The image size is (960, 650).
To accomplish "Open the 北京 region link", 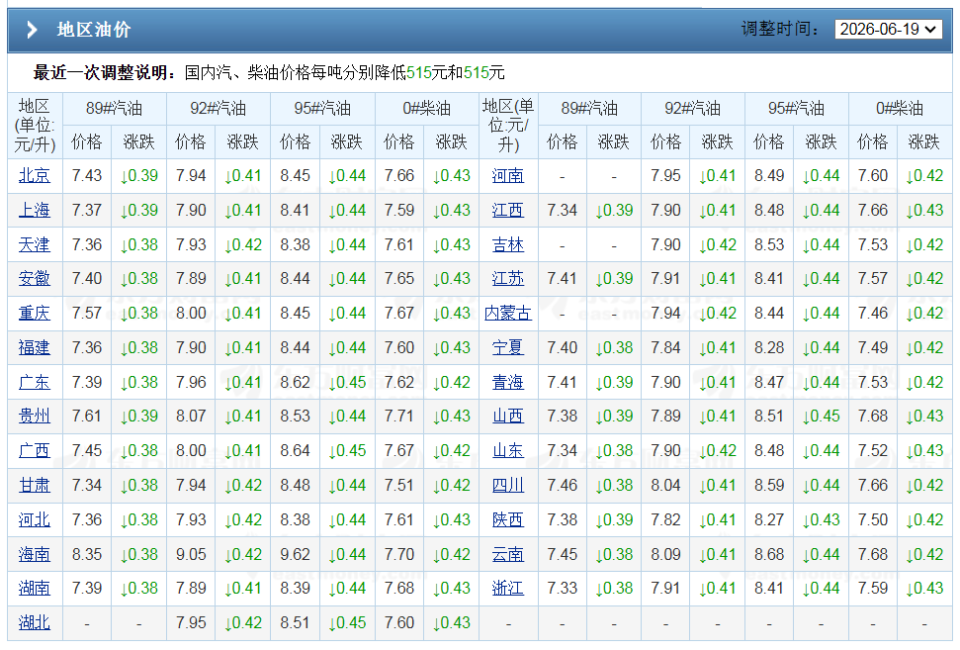I will [x=34, y=176].
